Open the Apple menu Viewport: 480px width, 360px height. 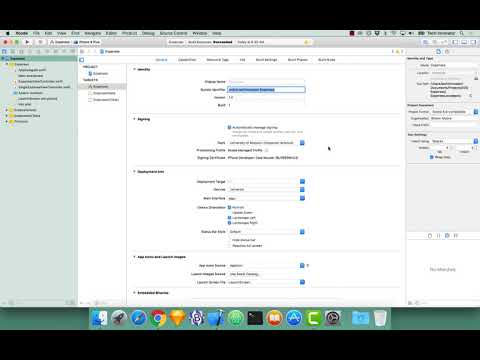(7, 33)
